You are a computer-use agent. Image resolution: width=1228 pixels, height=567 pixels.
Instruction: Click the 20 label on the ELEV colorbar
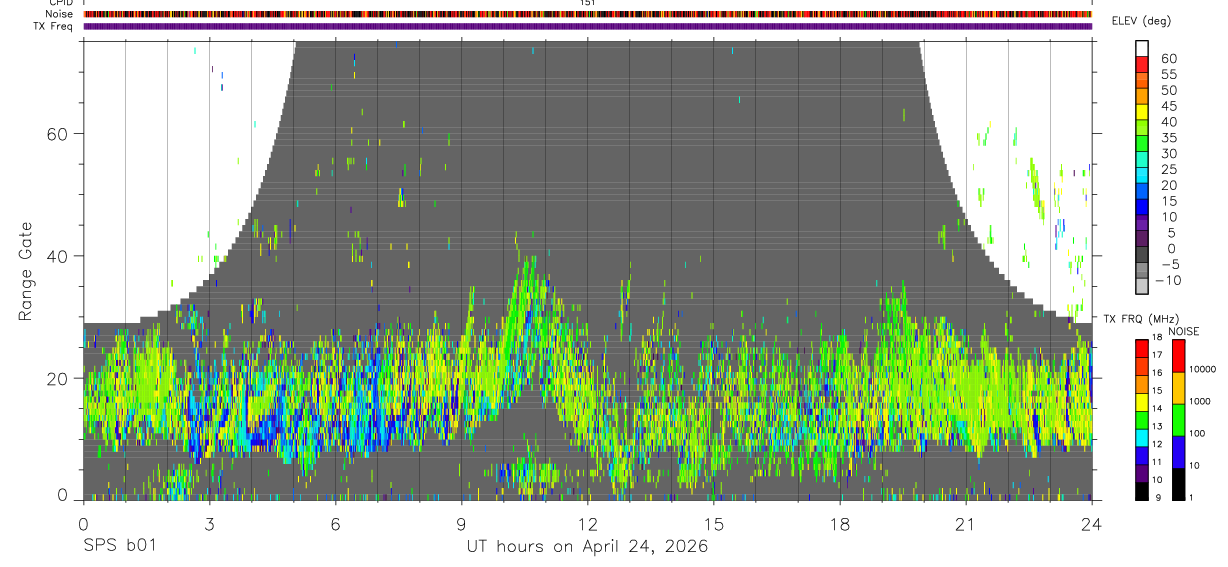point(1168,186)
